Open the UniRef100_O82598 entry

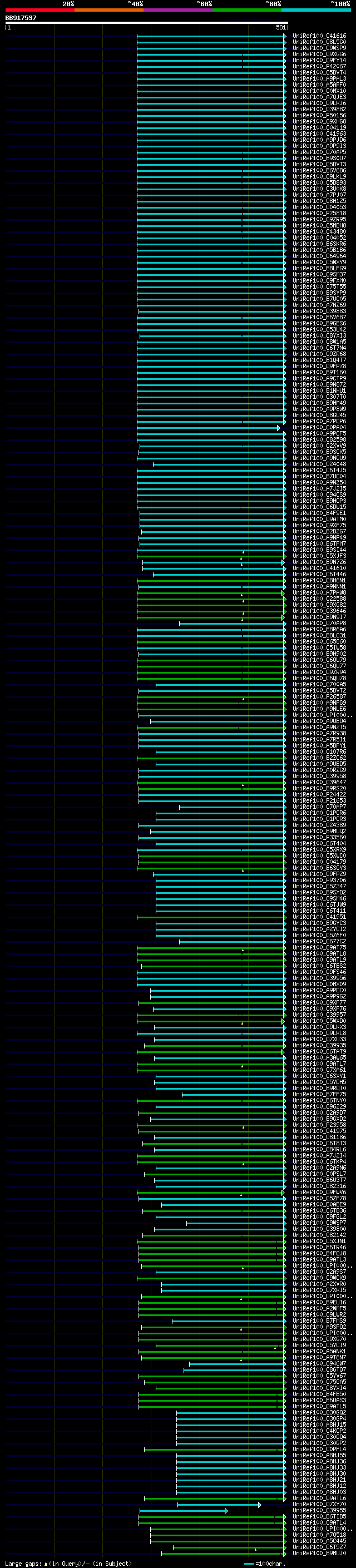click(x=319, y=439)
